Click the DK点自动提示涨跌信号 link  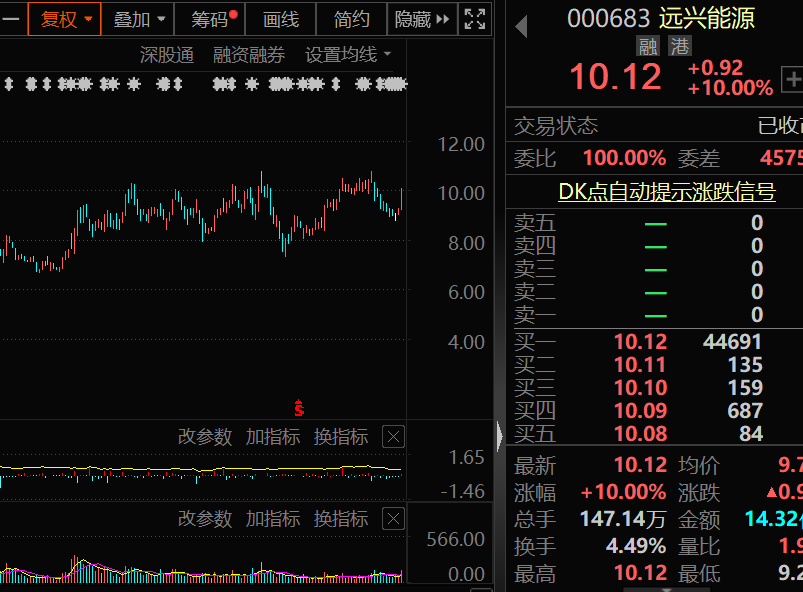(x=666, y=192)
